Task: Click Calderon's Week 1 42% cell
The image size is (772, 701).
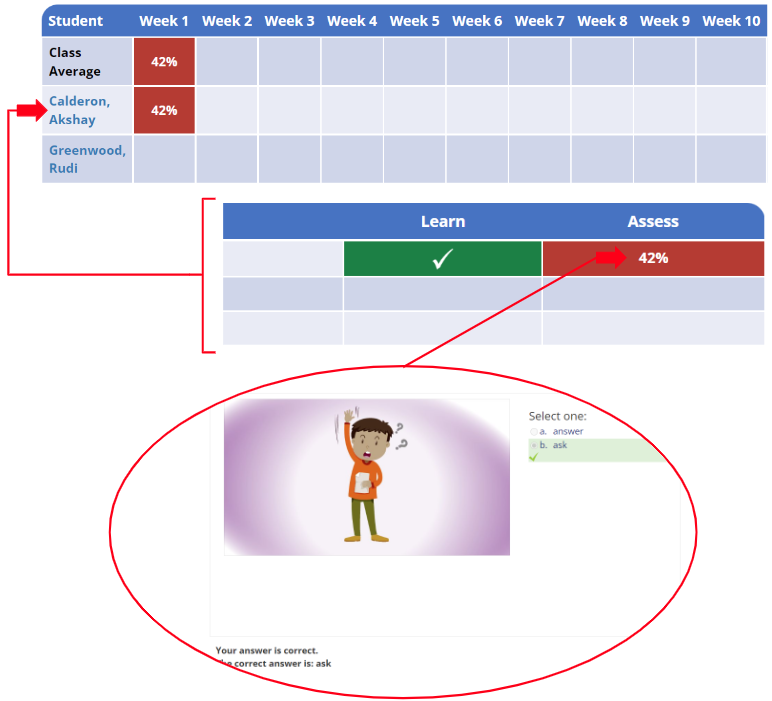Action: point(164,110)
